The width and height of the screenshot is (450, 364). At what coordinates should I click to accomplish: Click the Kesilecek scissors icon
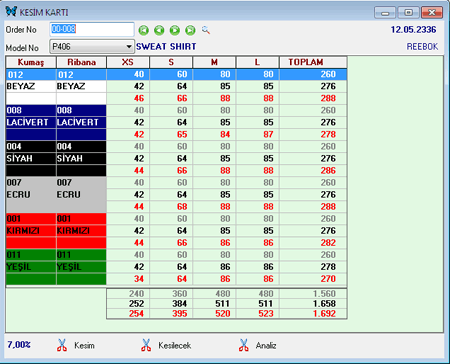[x=146, y=345]
